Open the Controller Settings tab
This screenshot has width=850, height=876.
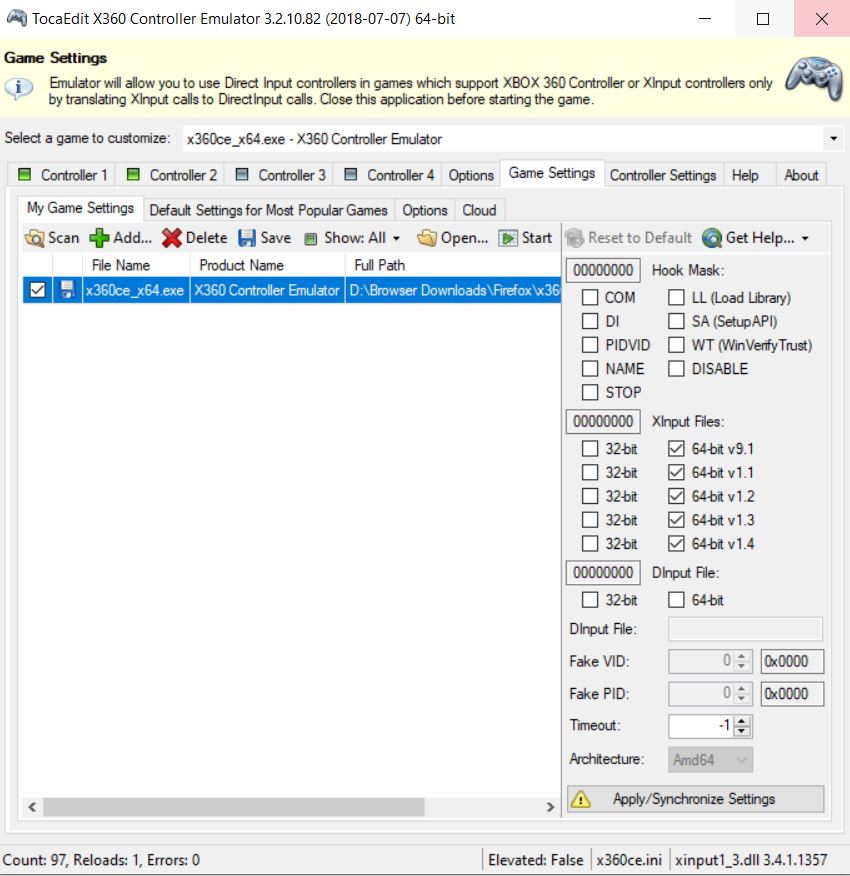[663, 175]
